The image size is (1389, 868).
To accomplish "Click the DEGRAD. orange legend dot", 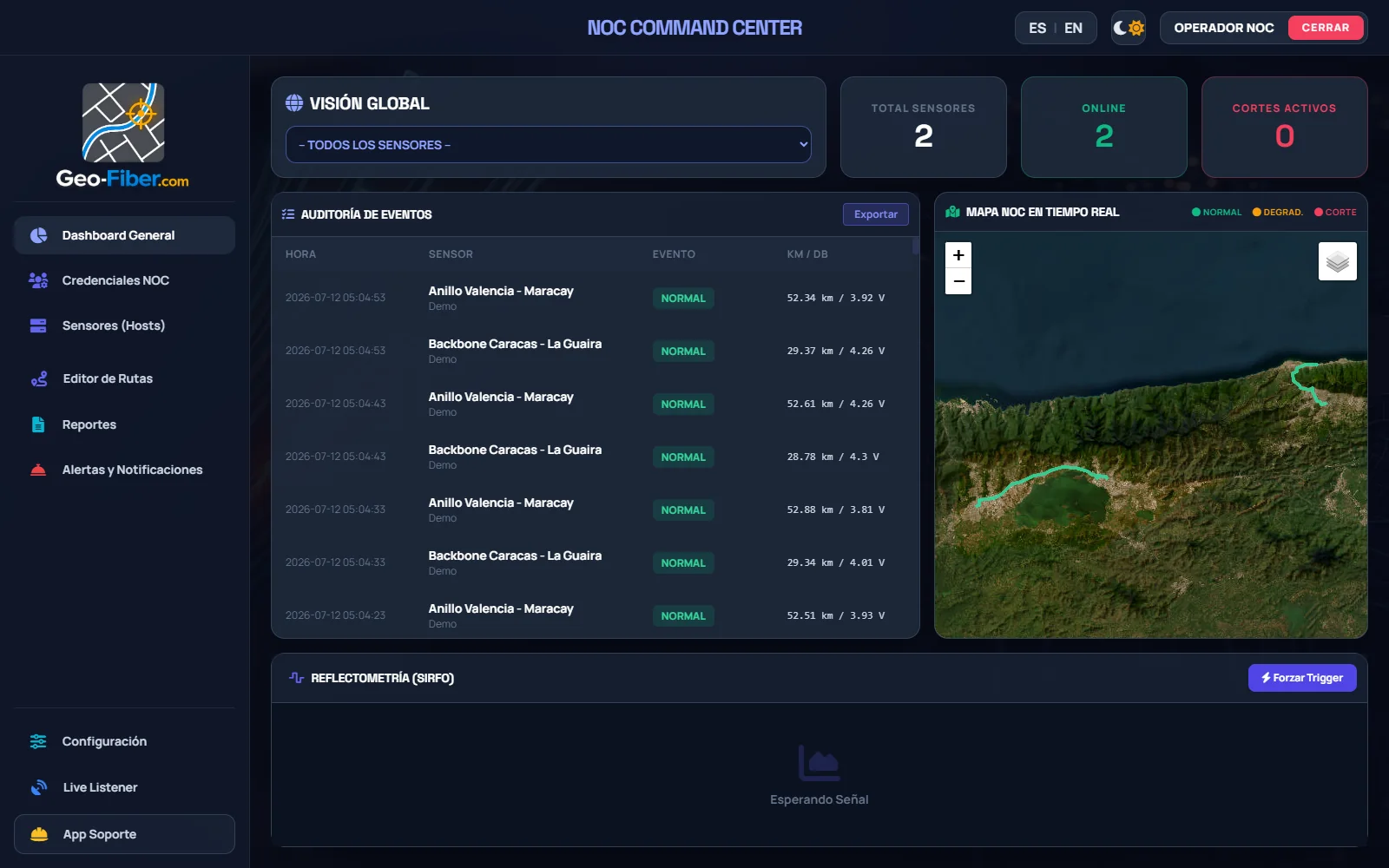I will [x=1256, y=212].
